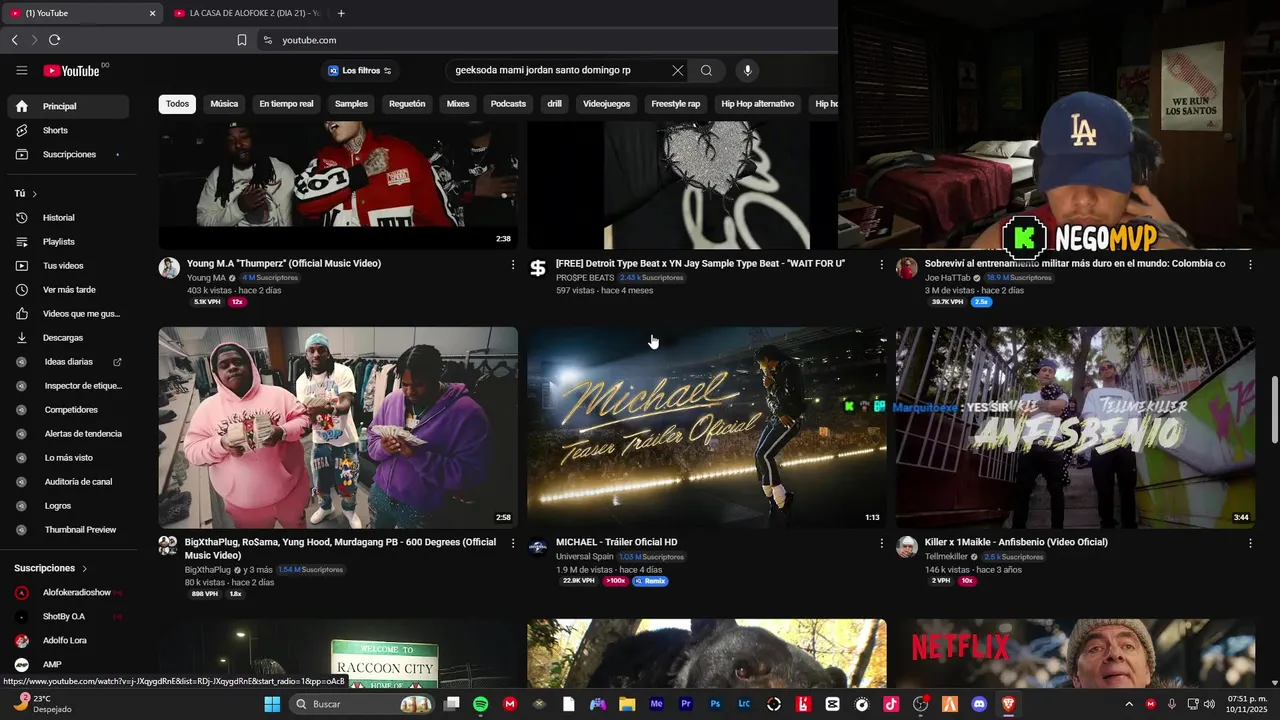Viewport: 1280px width, 720px height.
Task: Play the MICHAEL teaser trailer thumbnail
Action: point(707,427)
